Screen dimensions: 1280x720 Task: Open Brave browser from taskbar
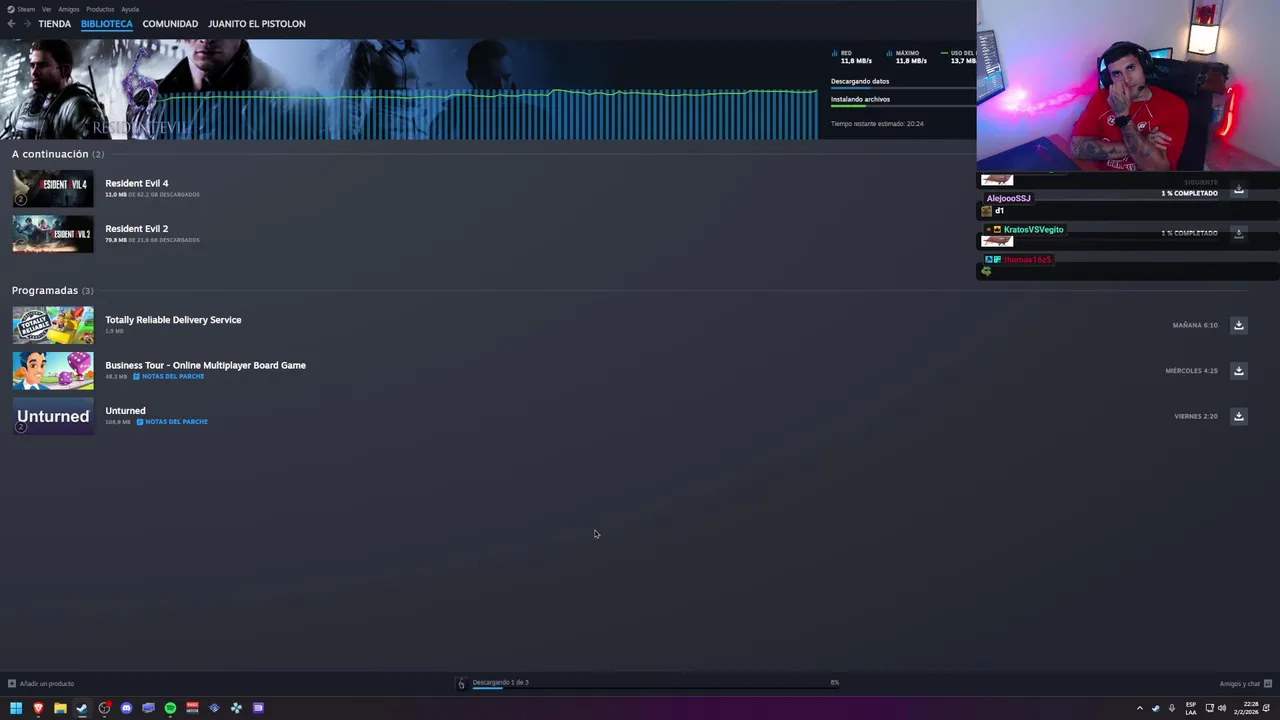tap(38, 708)
